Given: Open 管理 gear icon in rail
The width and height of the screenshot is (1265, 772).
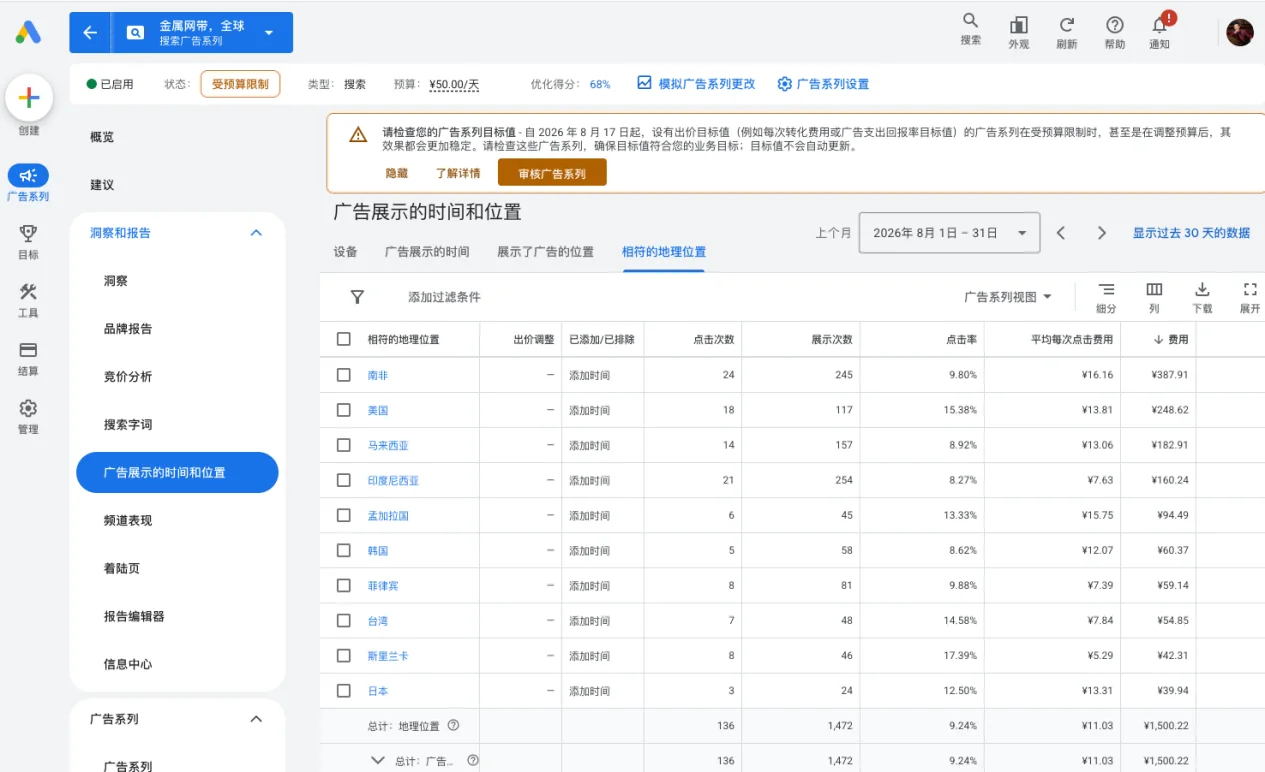Looking at the screenshot, I should tap(28, 408).
